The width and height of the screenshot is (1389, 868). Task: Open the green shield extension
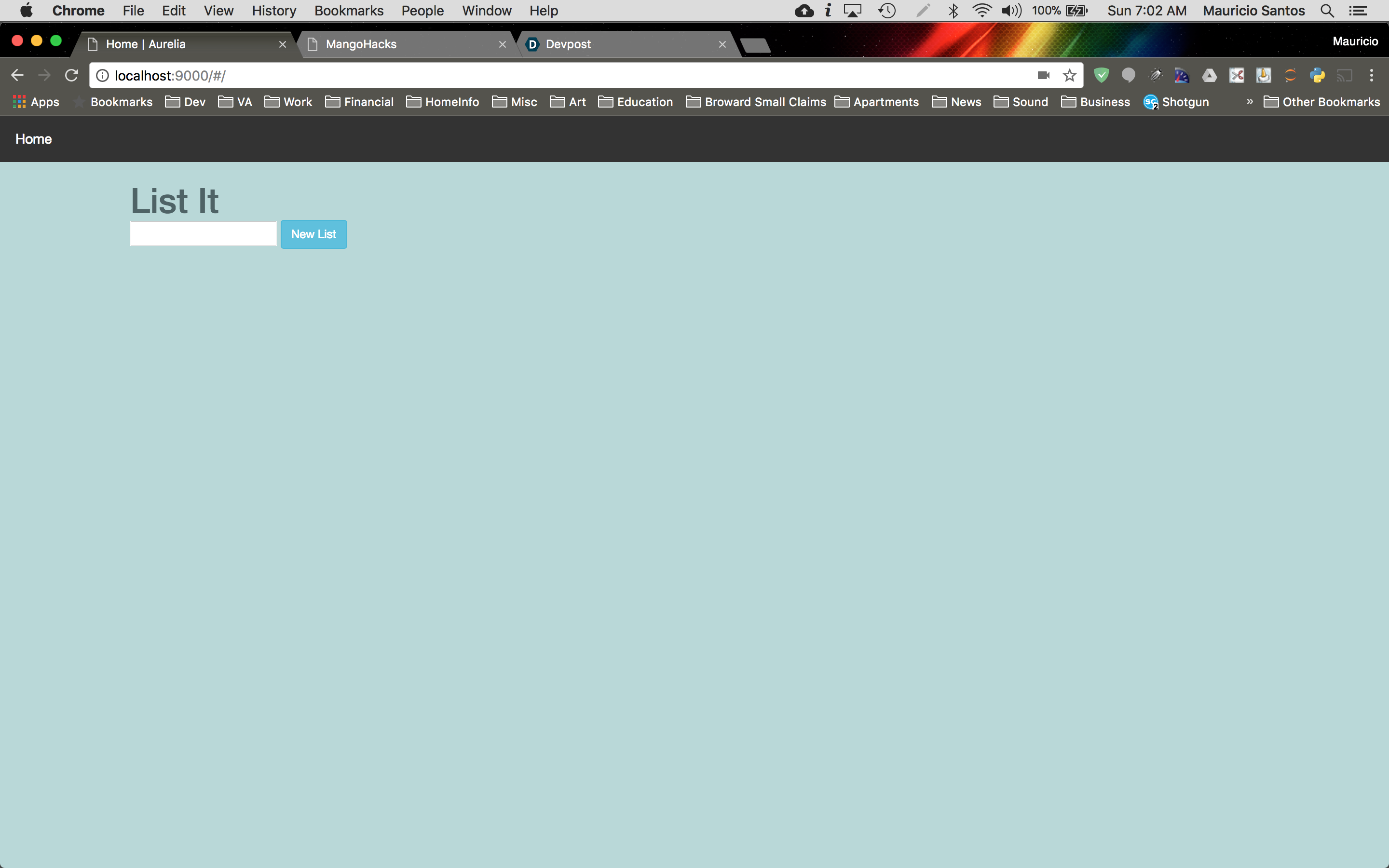(x=1101, y=75)
